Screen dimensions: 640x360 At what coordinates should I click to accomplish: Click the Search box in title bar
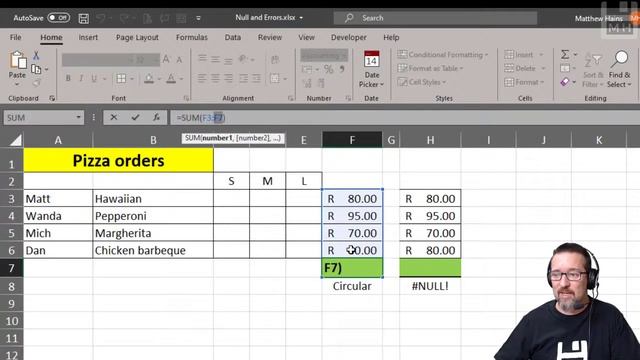[436, 18]
